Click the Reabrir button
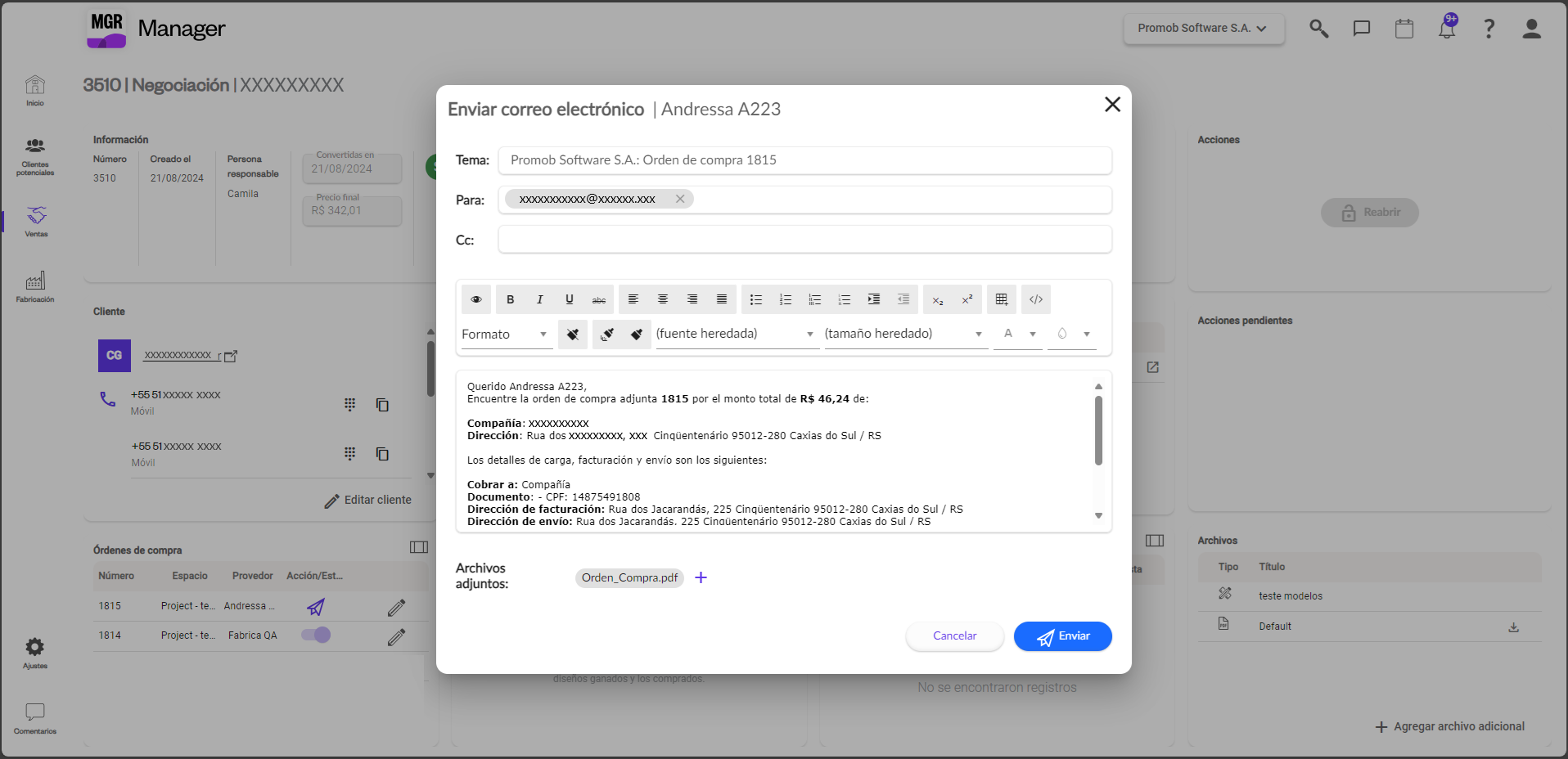Viewport: 1568px width, 759px height. pyautogui.click(x=1370, y=213)
